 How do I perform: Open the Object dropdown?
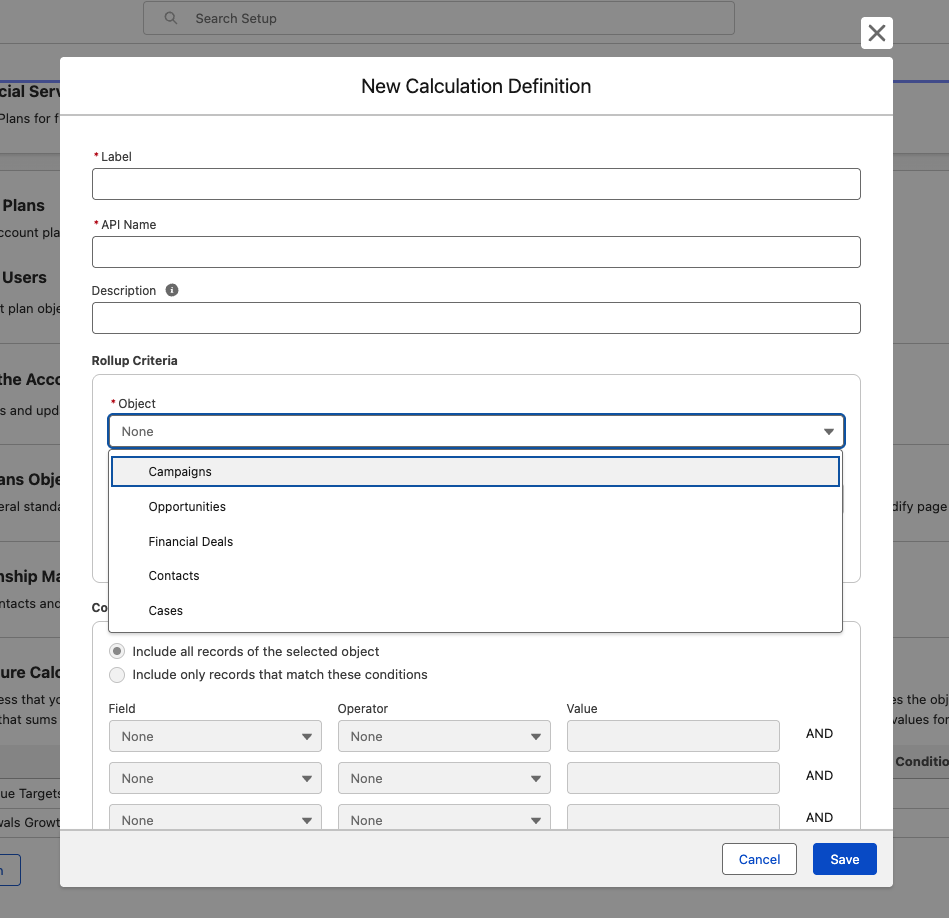[476, 431]
